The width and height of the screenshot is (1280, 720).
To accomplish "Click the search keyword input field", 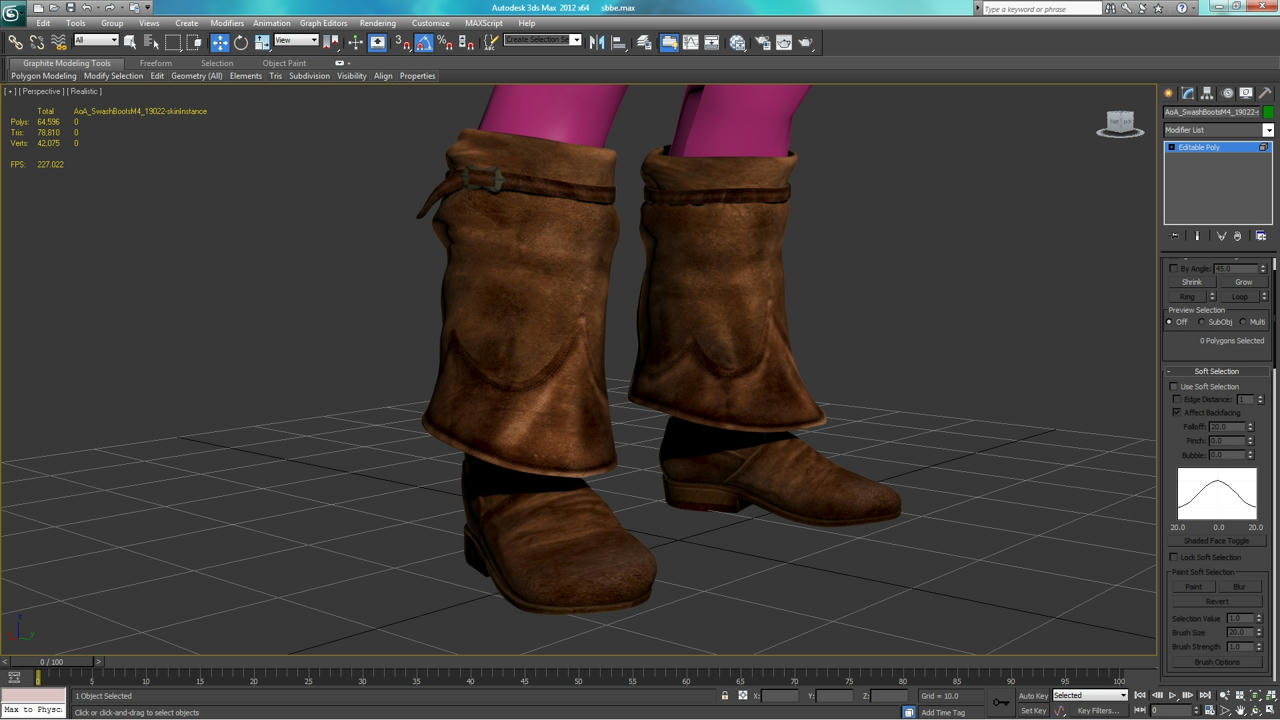I will click(1041, 9).
